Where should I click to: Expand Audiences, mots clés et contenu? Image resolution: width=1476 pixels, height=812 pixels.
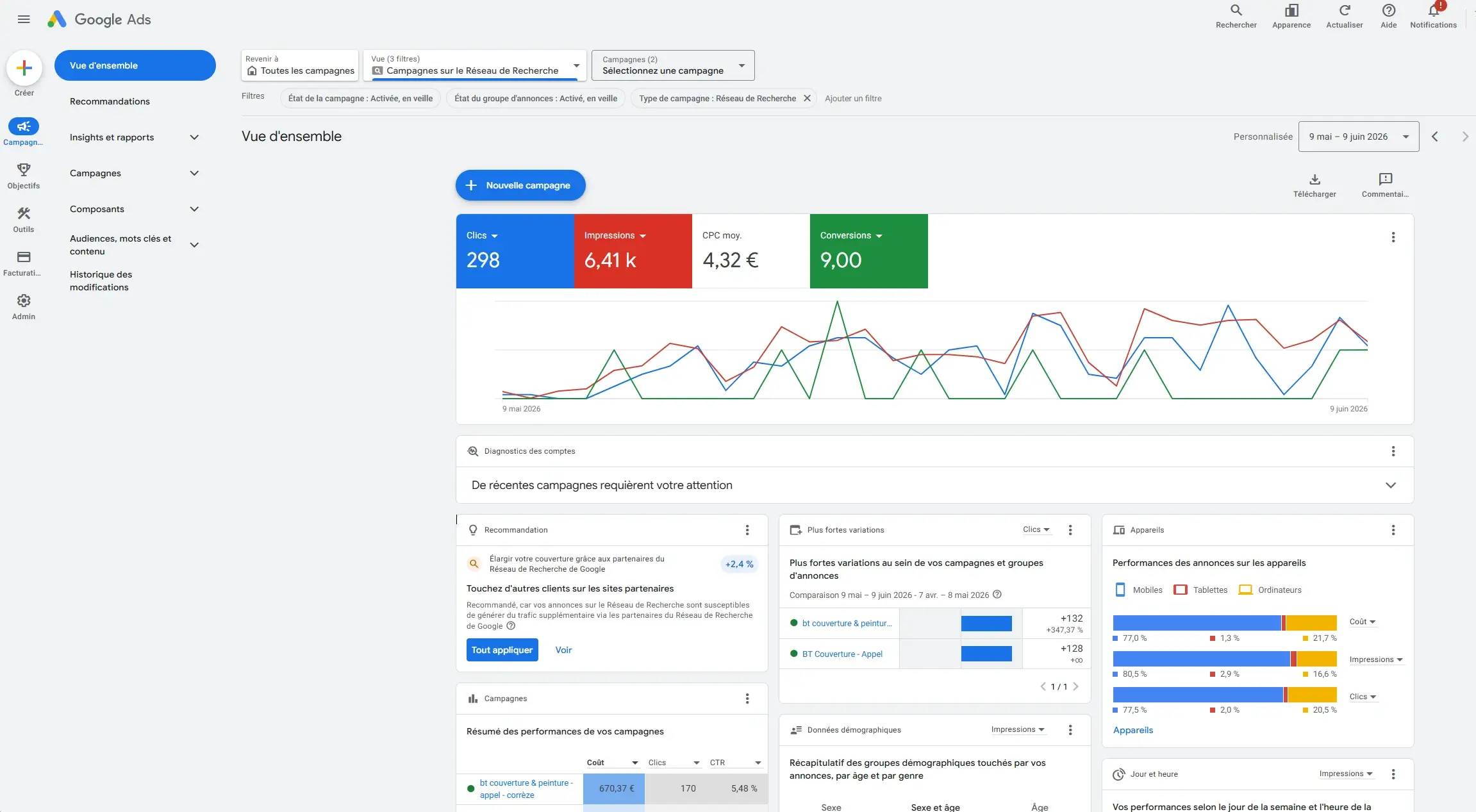tap(194, 245)
